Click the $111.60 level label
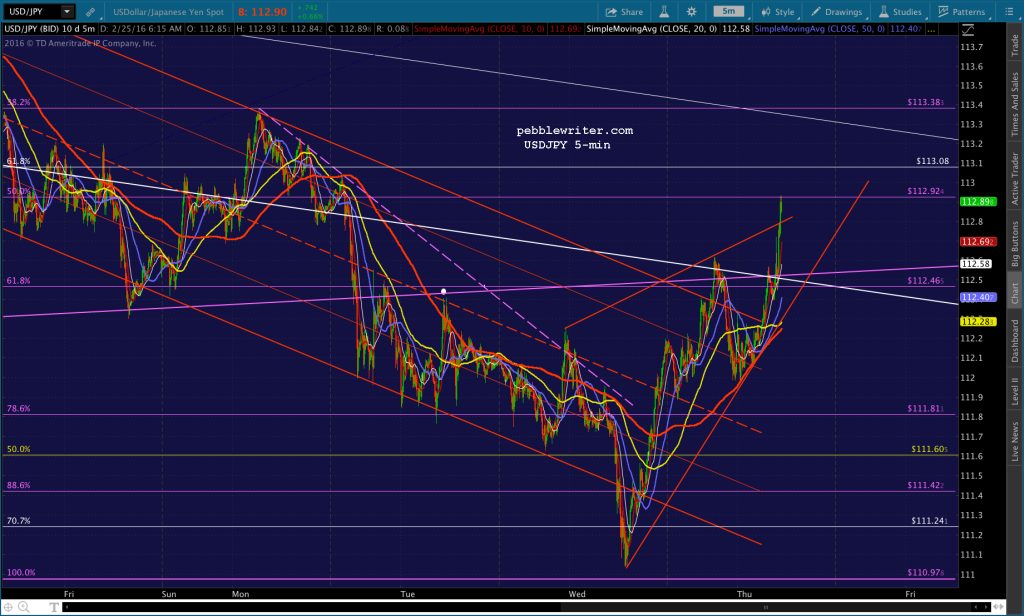Screen dimensions: 1024x616 [929, 449]
